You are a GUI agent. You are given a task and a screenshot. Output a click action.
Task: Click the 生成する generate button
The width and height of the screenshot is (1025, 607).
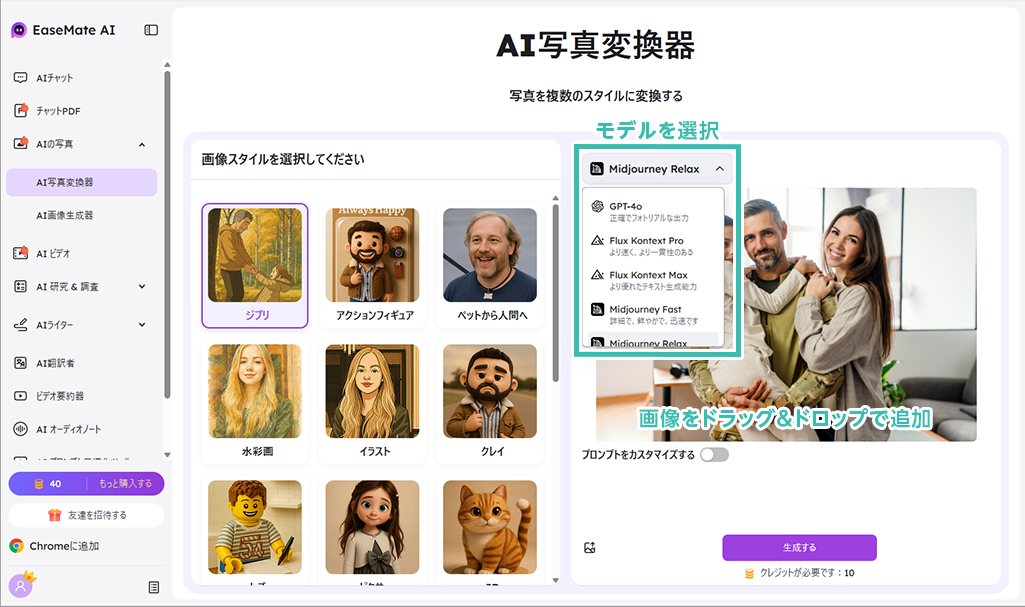pos(799,548)
